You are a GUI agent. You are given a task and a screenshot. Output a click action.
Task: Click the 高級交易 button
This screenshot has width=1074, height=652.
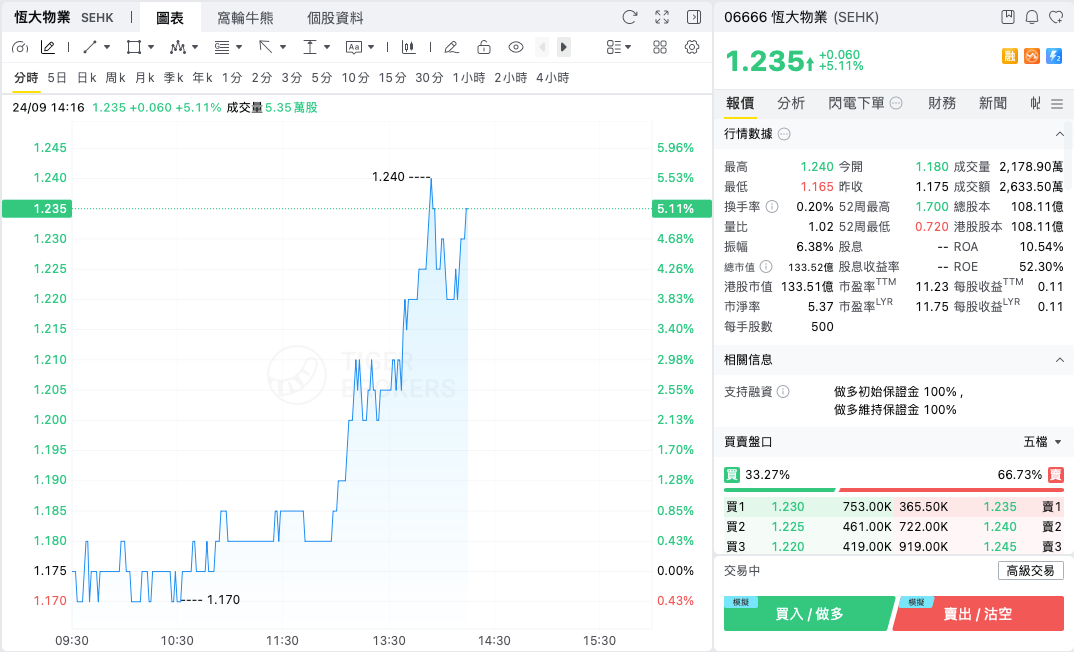pos(1030,570)
